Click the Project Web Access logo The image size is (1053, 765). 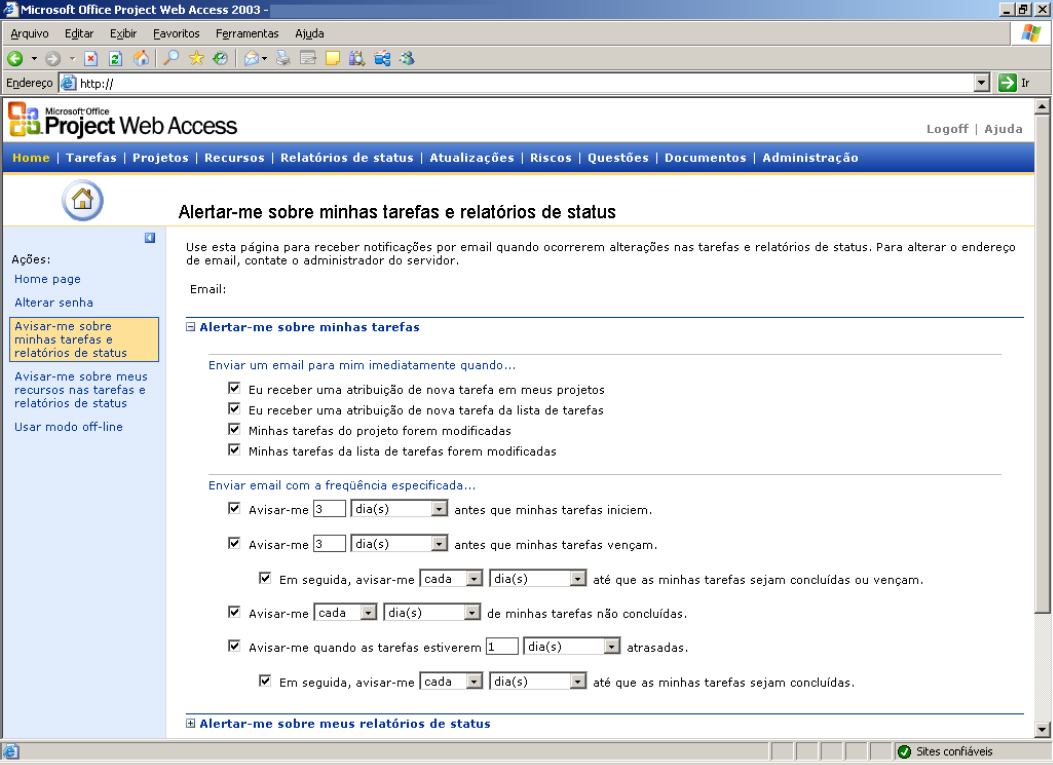[123, 120]
